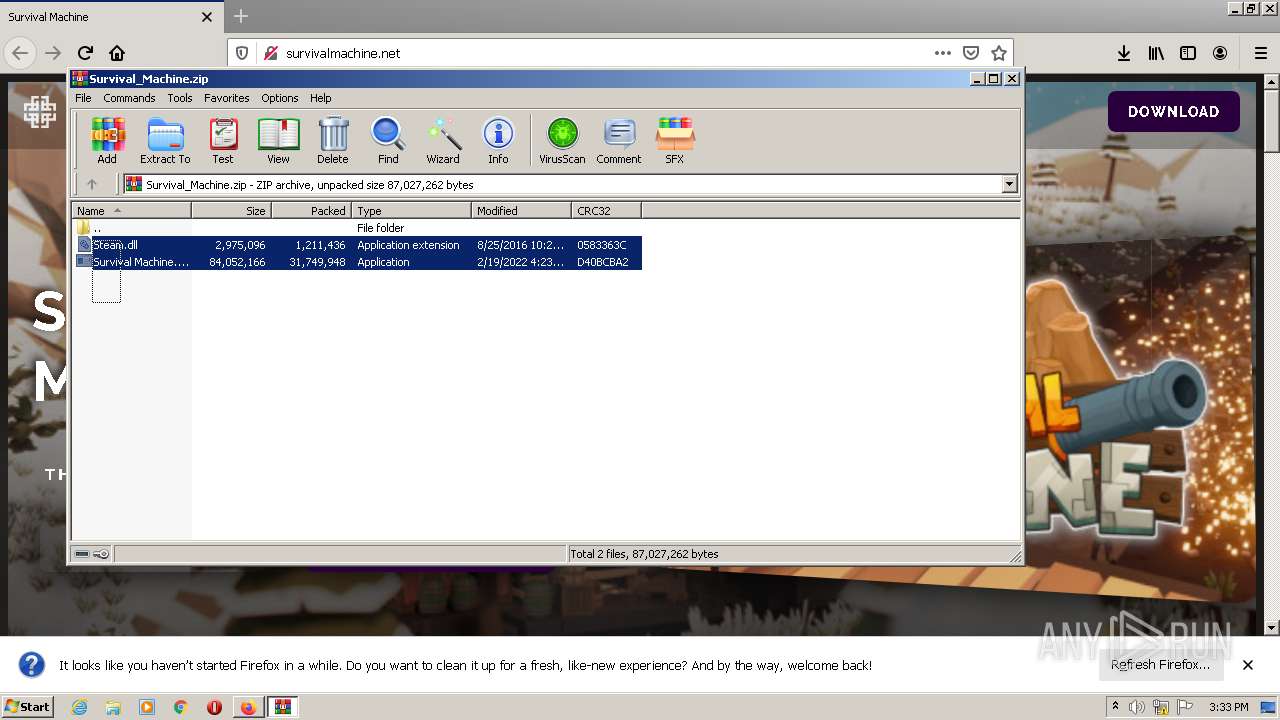Sort files by the CRC32 column
Image resolution: width=1280 pixels, height=720 pixels.
(x=606, y=211)
